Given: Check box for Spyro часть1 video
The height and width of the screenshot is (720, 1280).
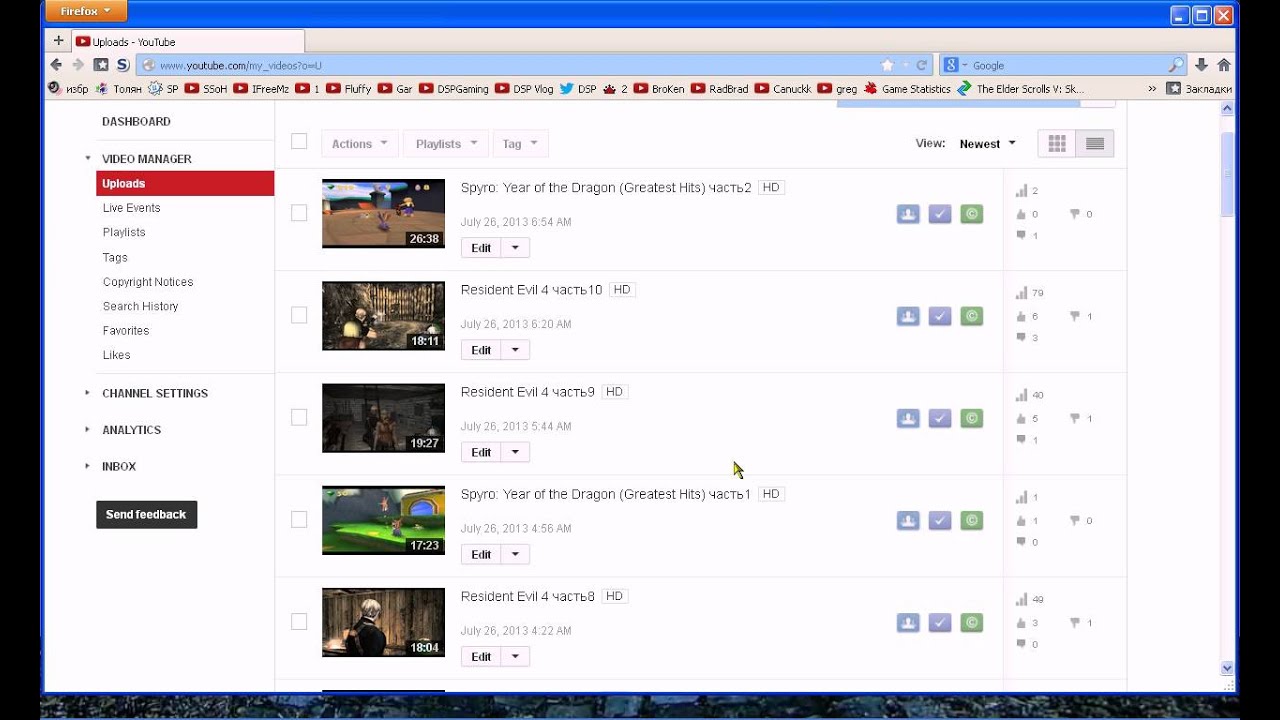Looking at the screenshot, I should point(299,519).
